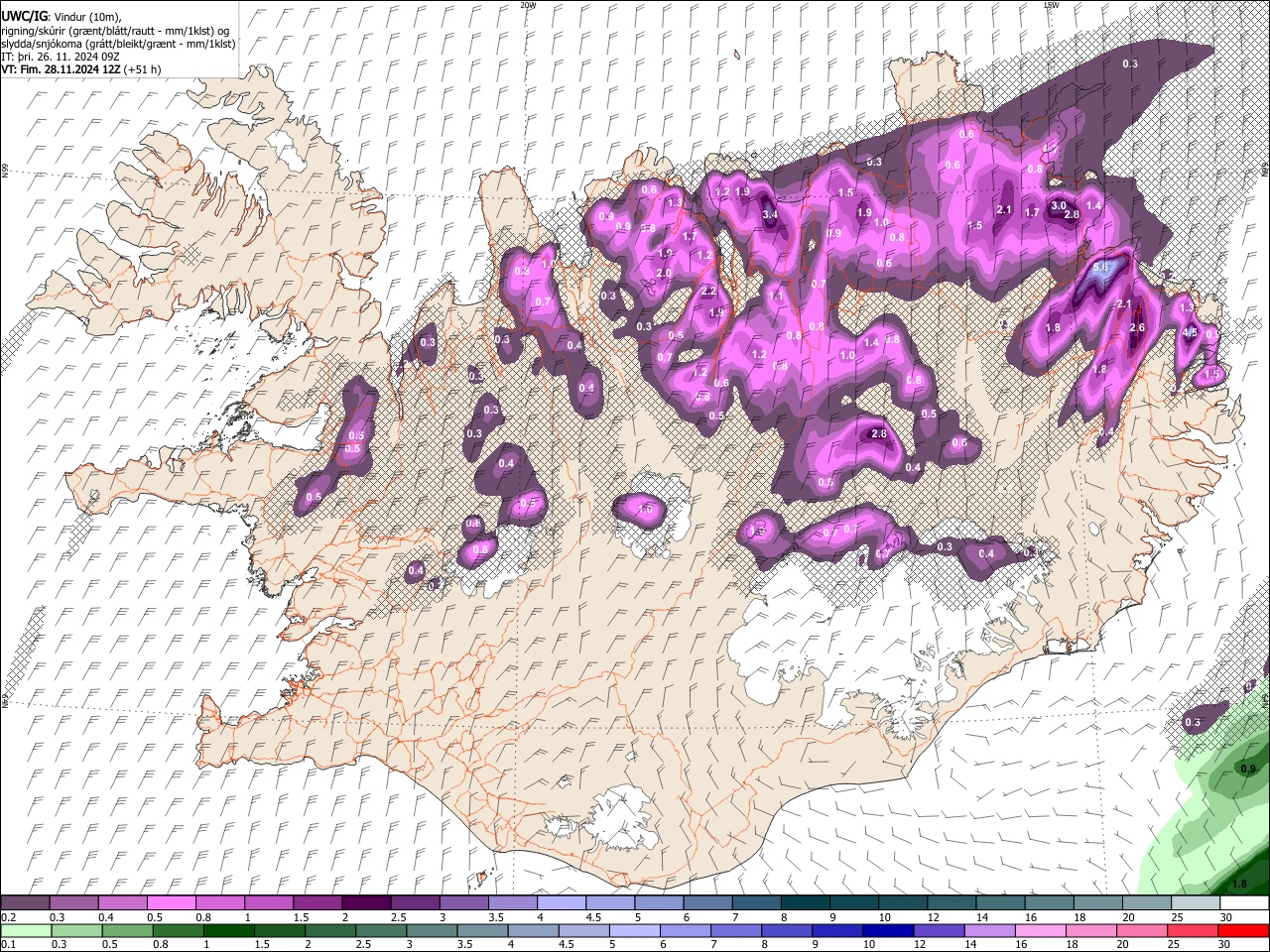1270x952 pixels.
Task: Click the "0.1" label on the rain scale
Action: coord(9,945)
